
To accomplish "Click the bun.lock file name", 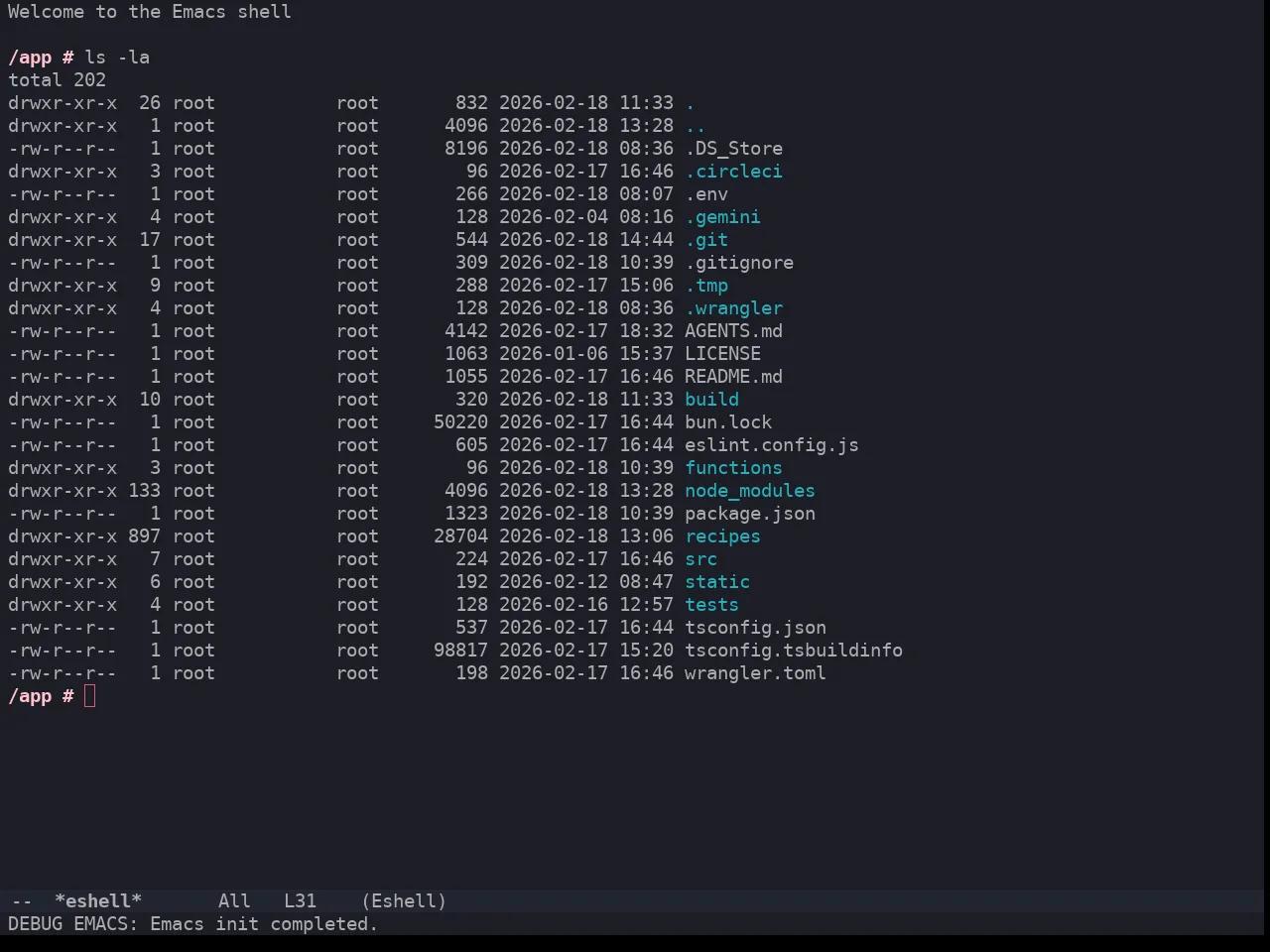I will pyautogui.click(x=728, y=422).
